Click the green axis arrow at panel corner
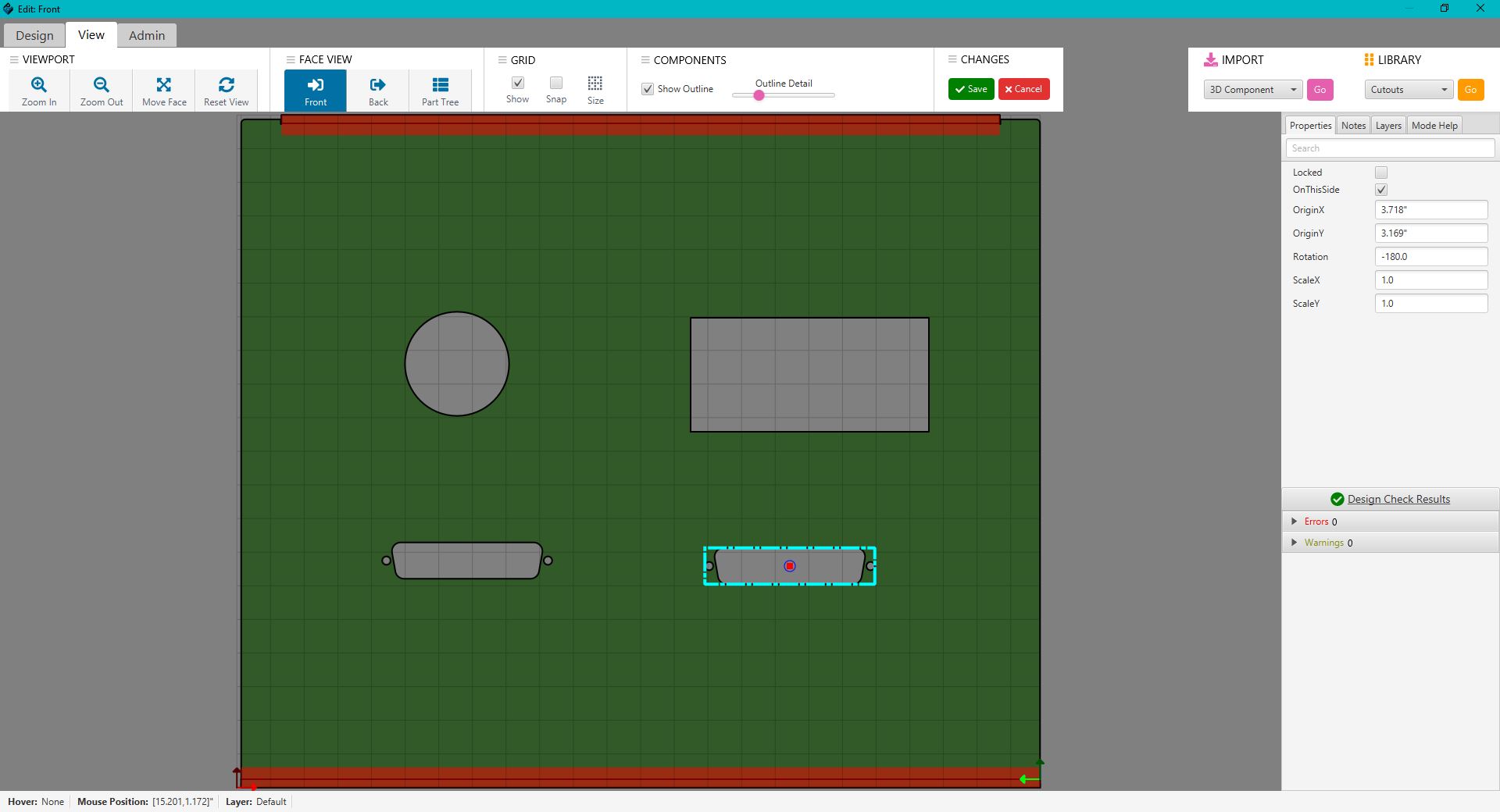 [1030, 778]
